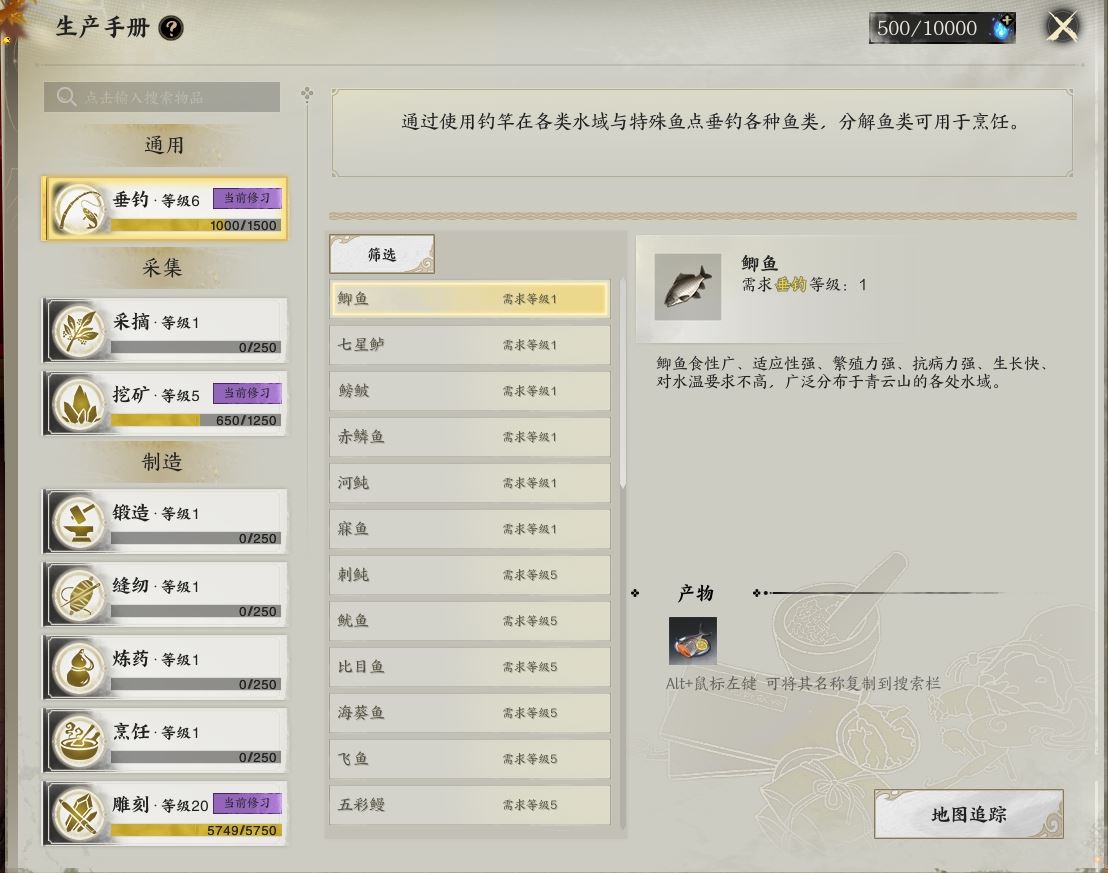Click the blue flame currency icon
Image resolution: width=1108 pixels, height=873 pixels.
coord(1003,28)
